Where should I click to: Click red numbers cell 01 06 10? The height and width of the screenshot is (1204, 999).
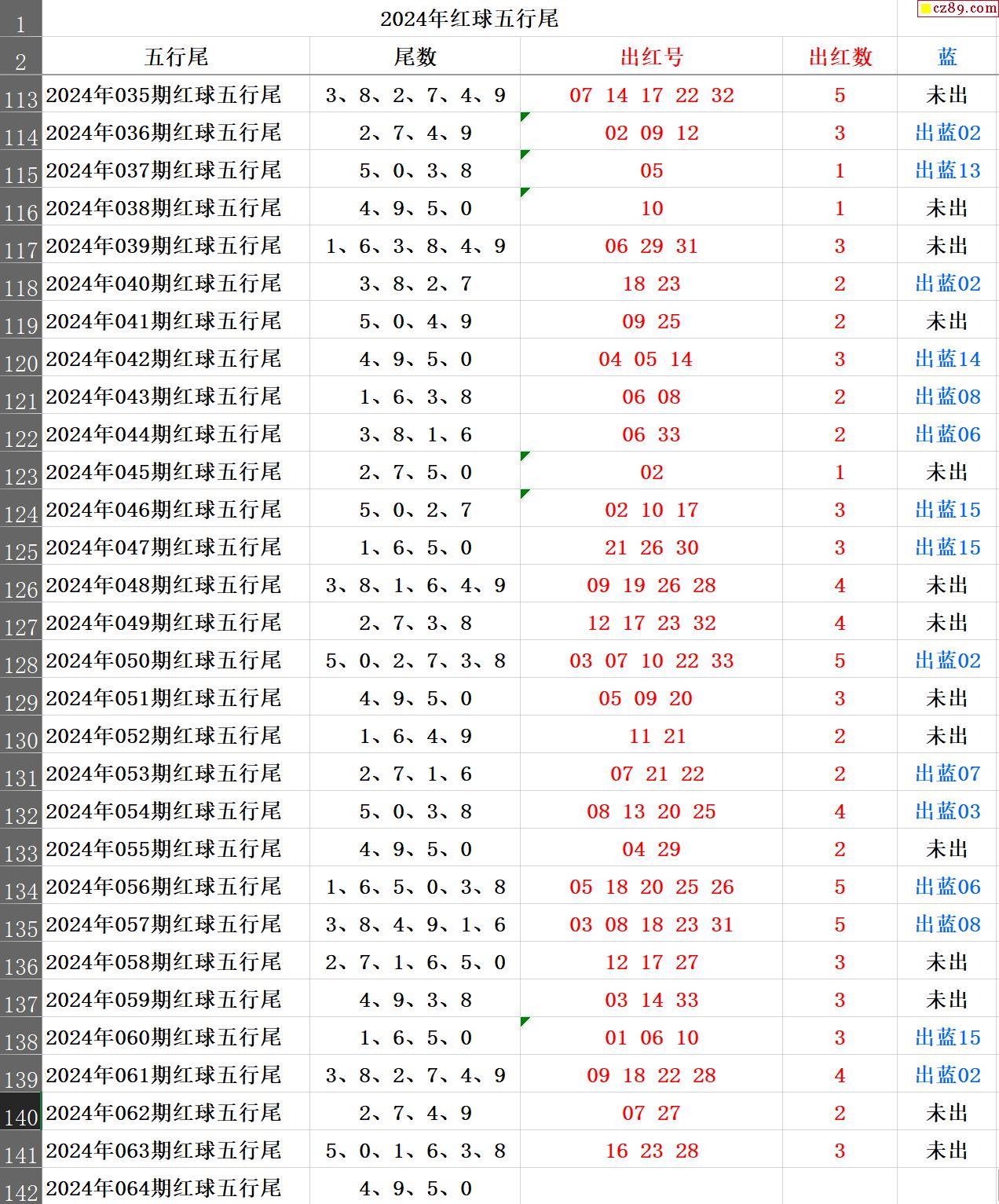(651, 1037)
